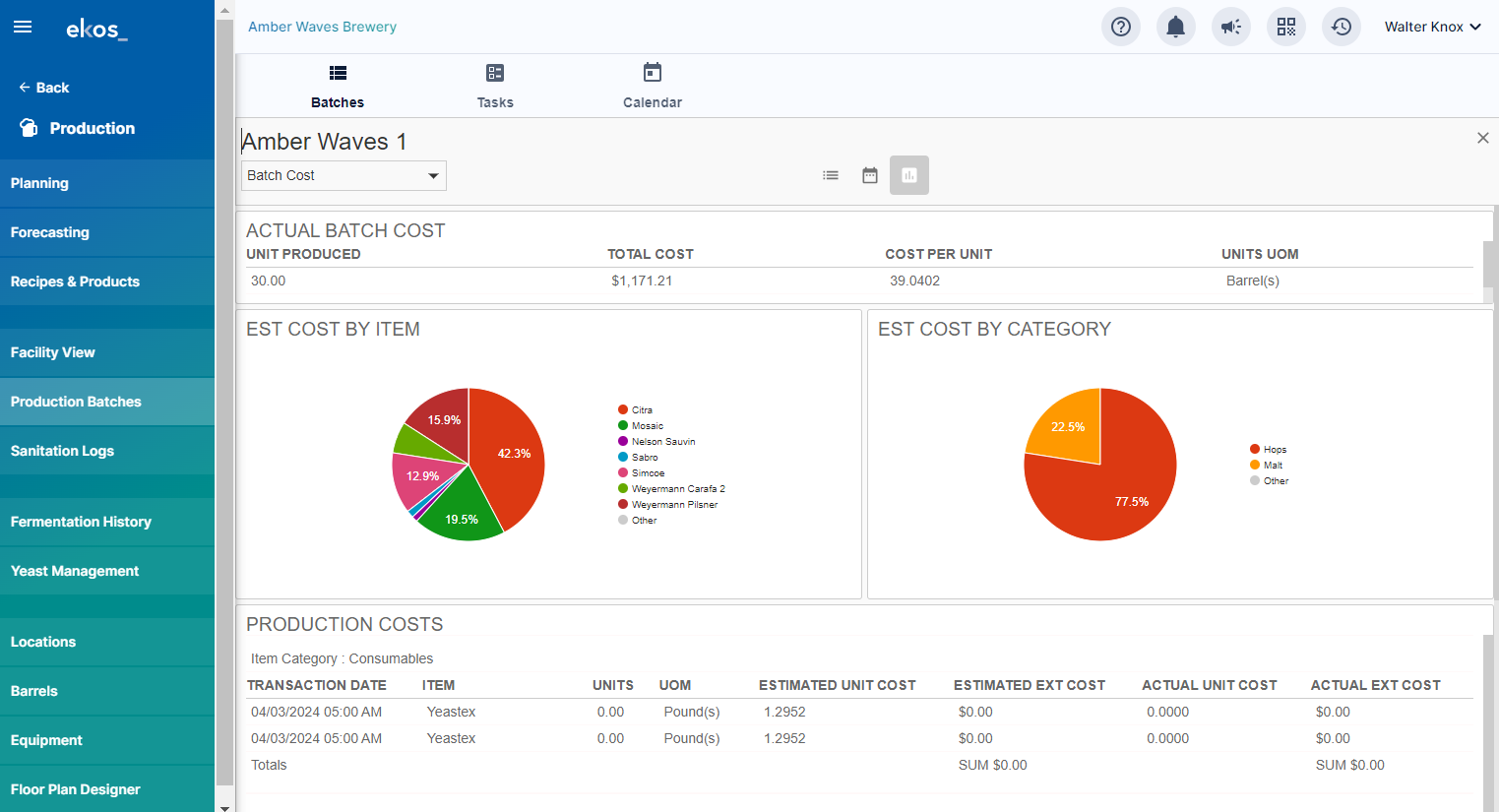Open the Walter Knox user menu
The width and height of the screenshot is (1499, 812).
point(1432,27)
